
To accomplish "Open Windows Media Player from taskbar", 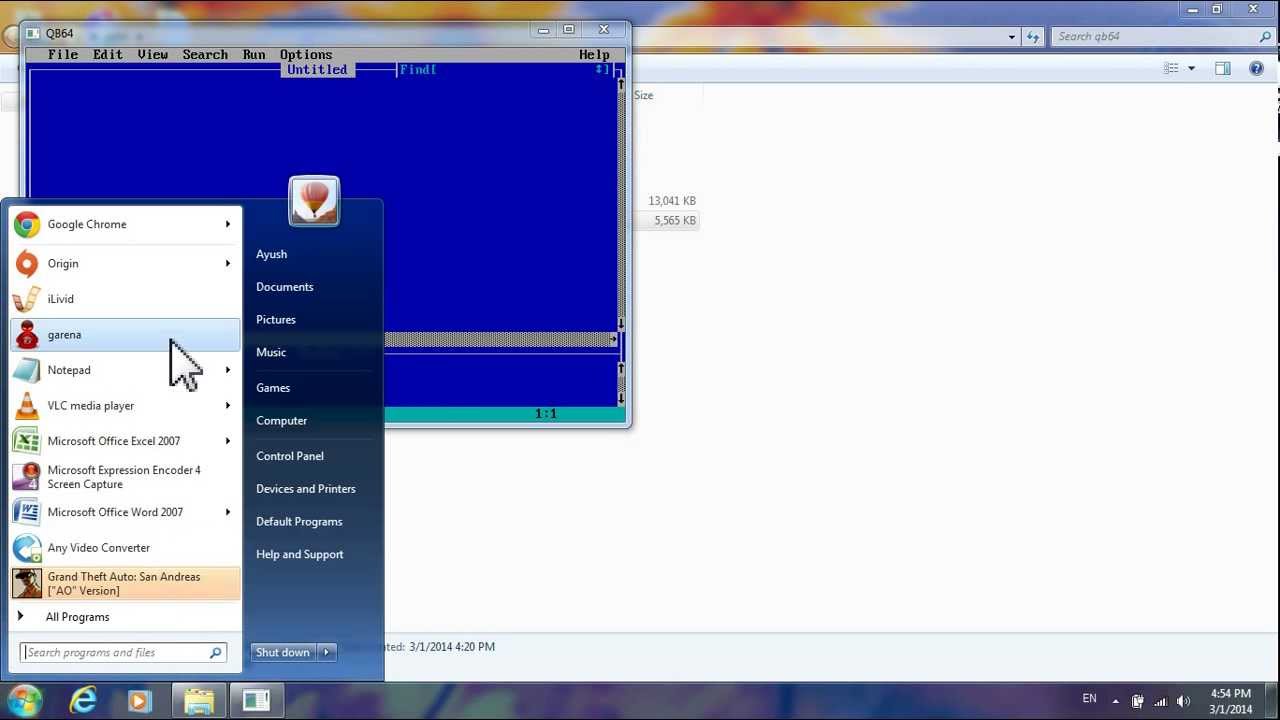I will 139,700.
